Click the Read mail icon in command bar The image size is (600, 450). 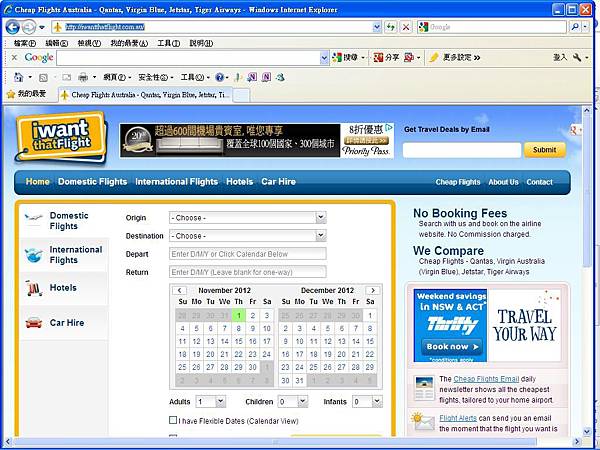click(67, 77)
